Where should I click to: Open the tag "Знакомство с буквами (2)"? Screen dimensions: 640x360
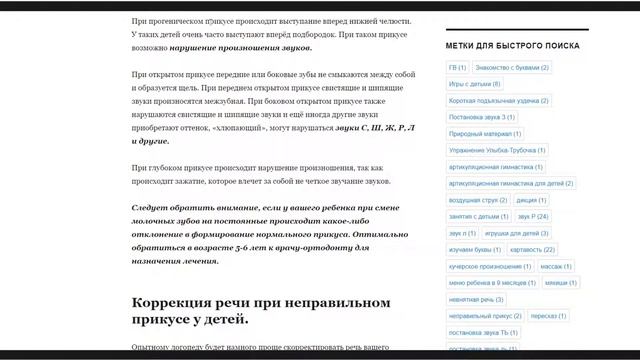tap(512, 67)
